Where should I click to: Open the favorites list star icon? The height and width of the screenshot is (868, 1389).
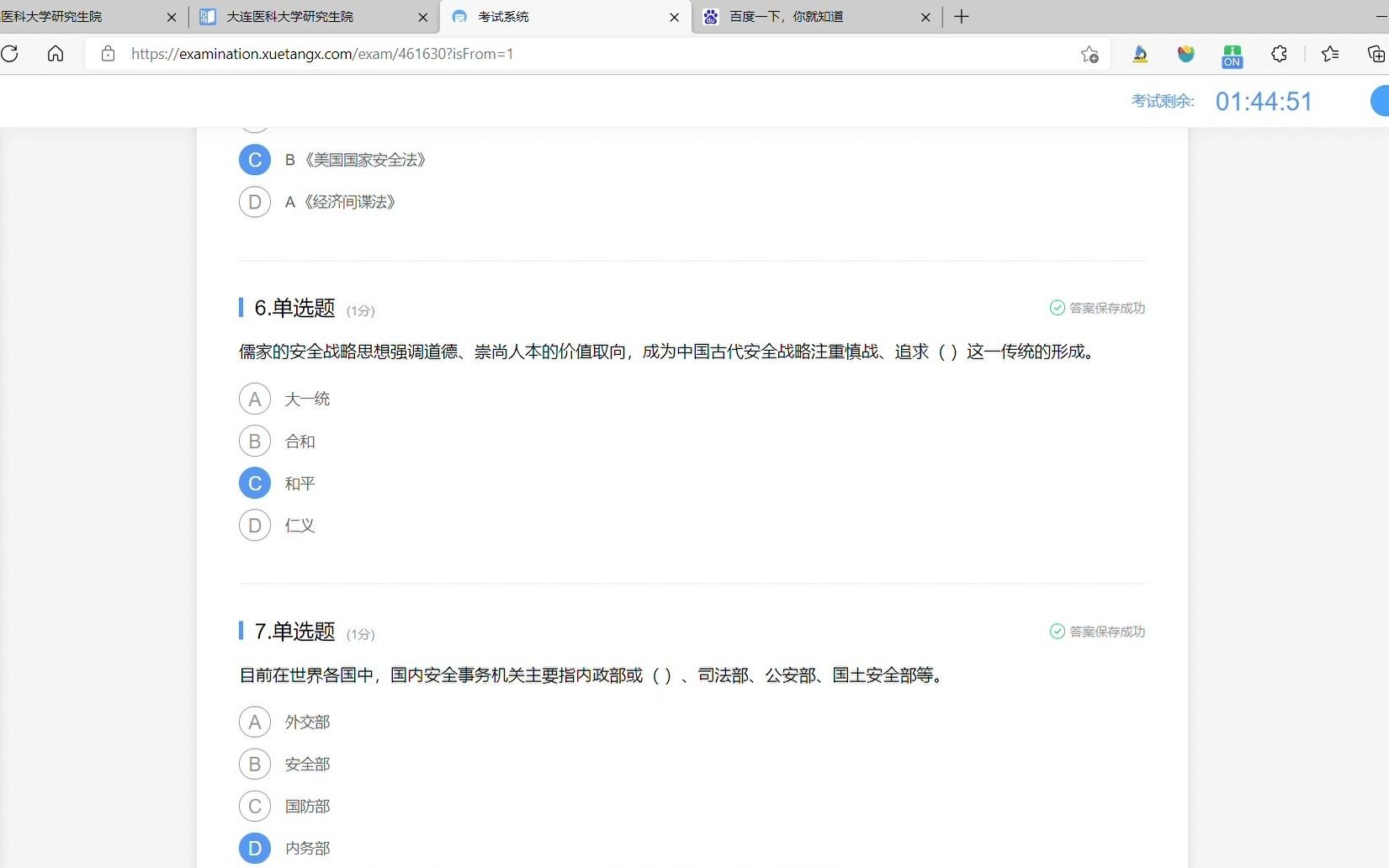(1330, 54)
